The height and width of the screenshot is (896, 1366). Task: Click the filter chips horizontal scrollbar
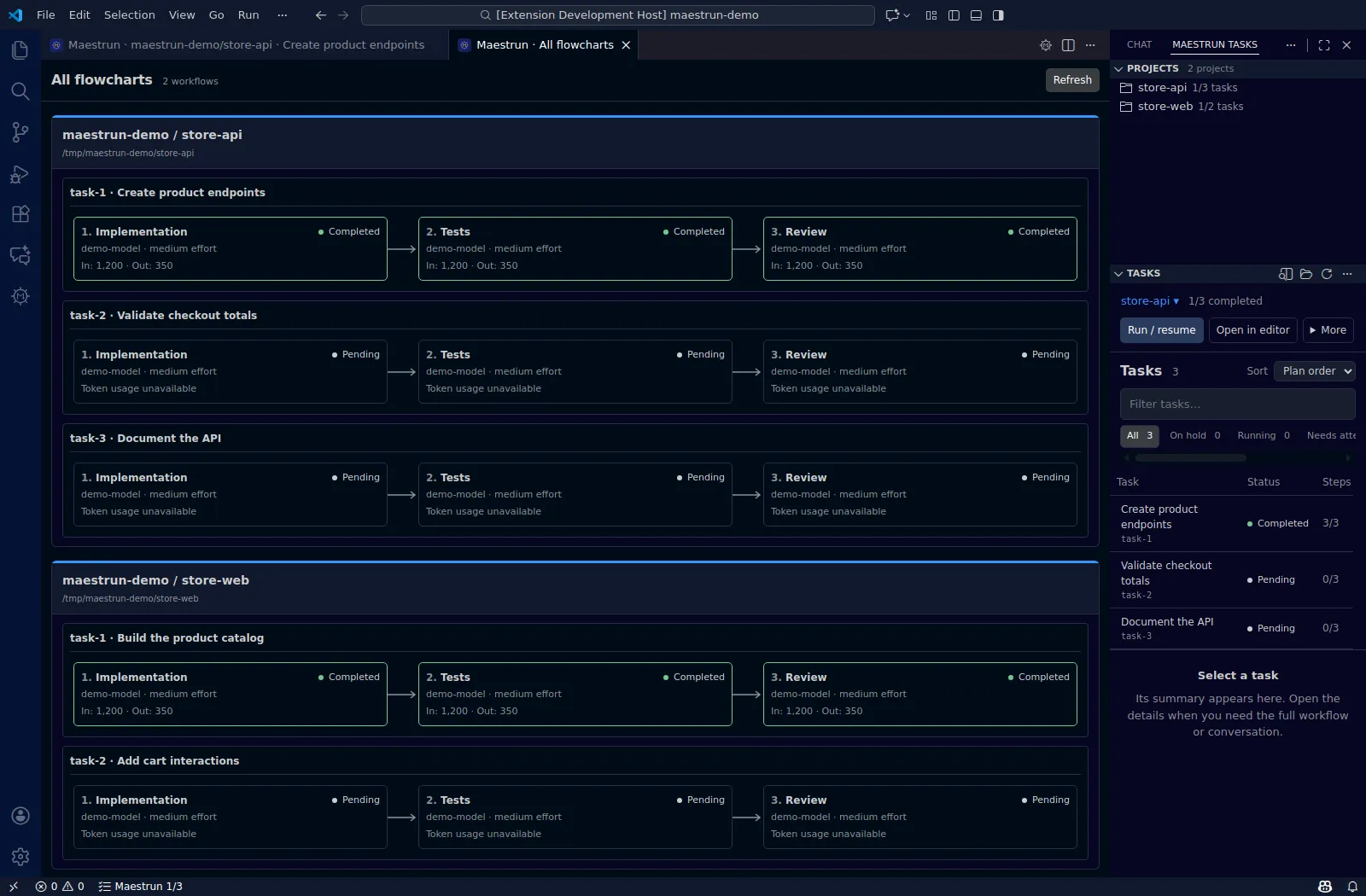click(x=1191, y=458)
